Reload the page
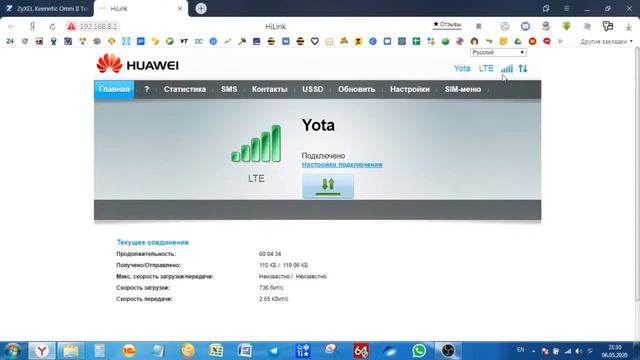The width and height of the screenshot is (640, 360). [52, 27]
